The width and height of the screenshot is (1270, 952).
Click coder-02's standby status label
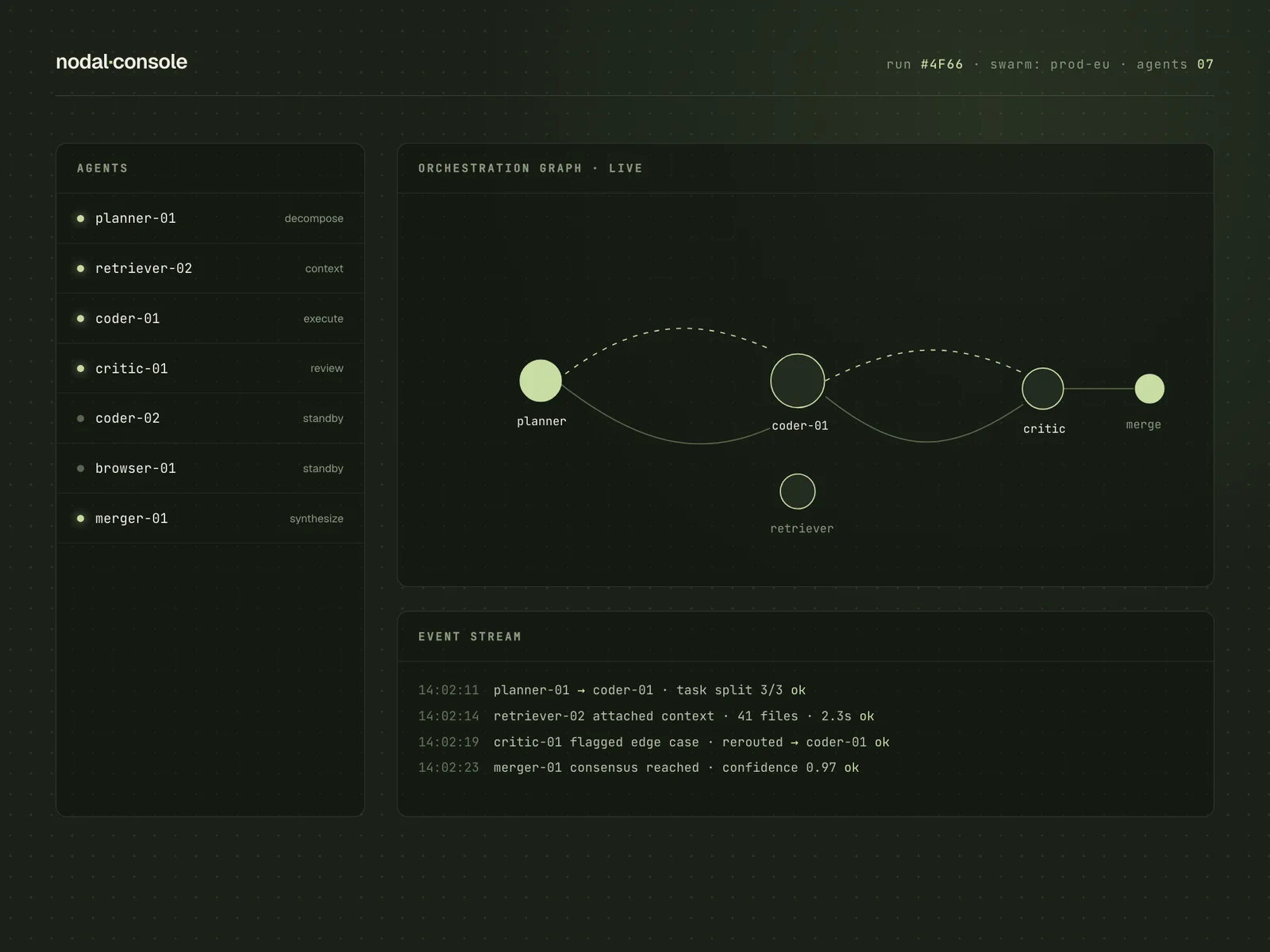tap(323, 418)
